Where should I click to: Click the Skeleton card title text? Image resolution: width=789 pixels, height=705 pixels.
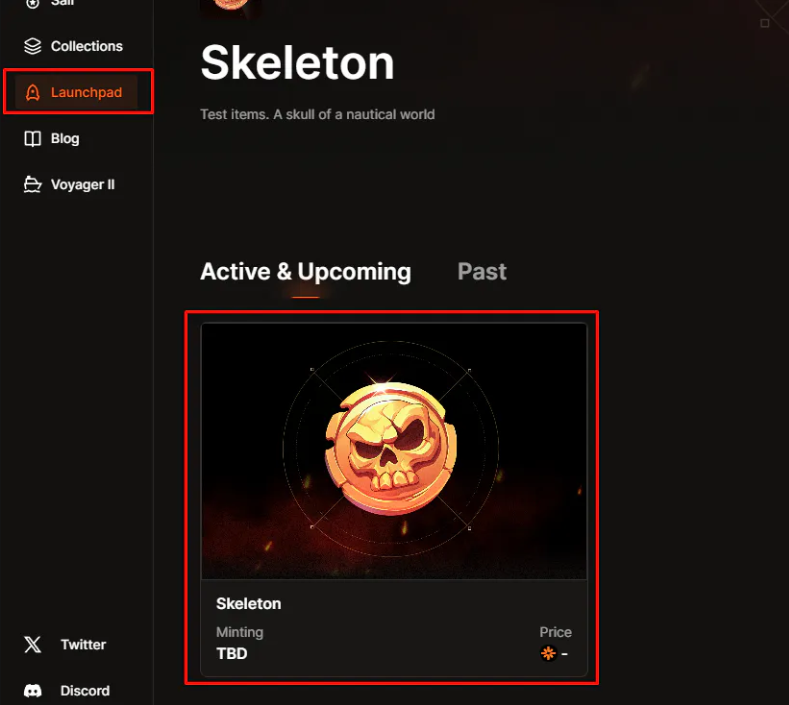click(x=249, y=603)
